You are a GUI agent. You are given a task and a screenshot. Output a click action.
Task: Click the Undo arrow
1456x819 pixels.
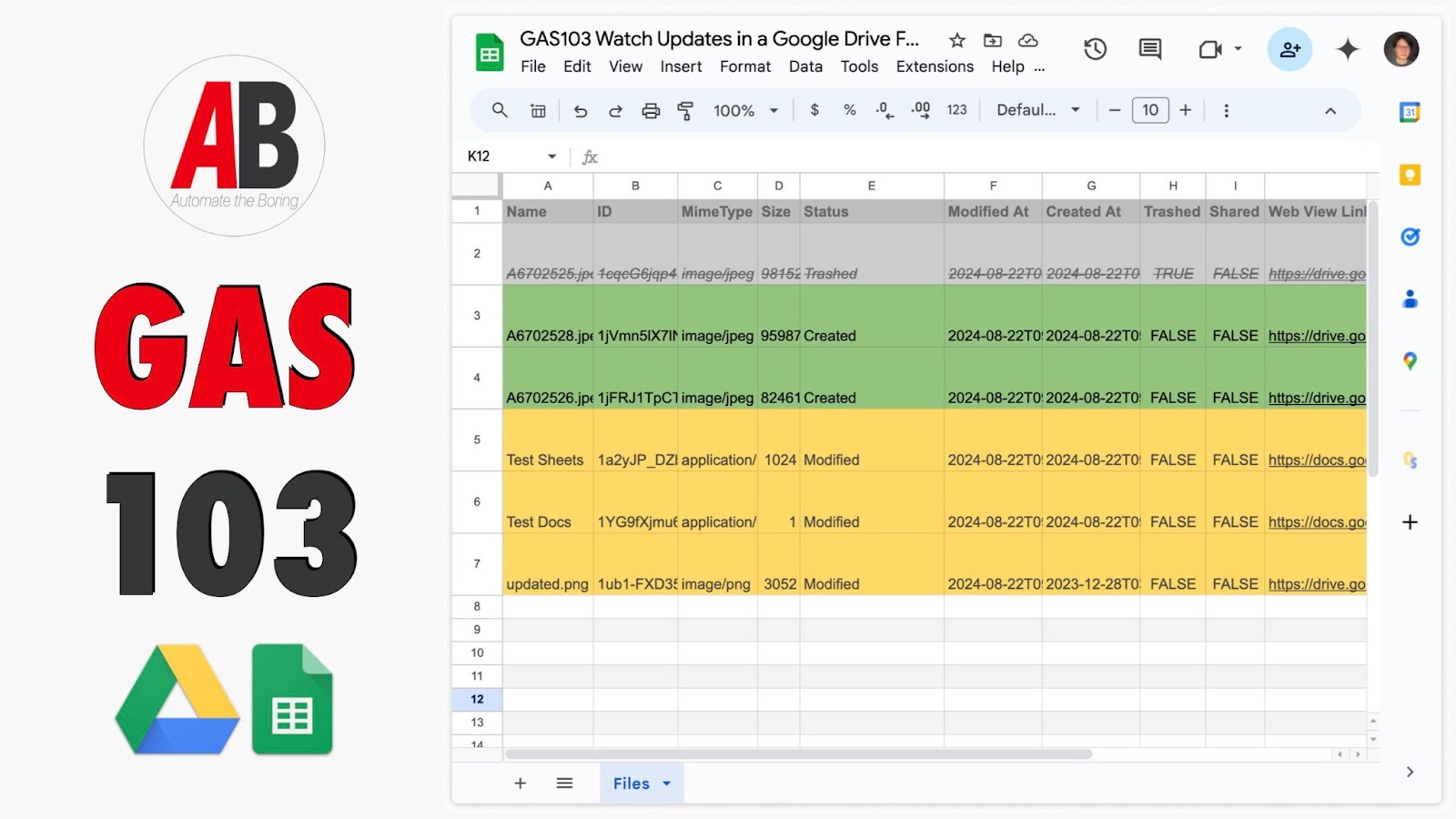click(x=581, y=111)
